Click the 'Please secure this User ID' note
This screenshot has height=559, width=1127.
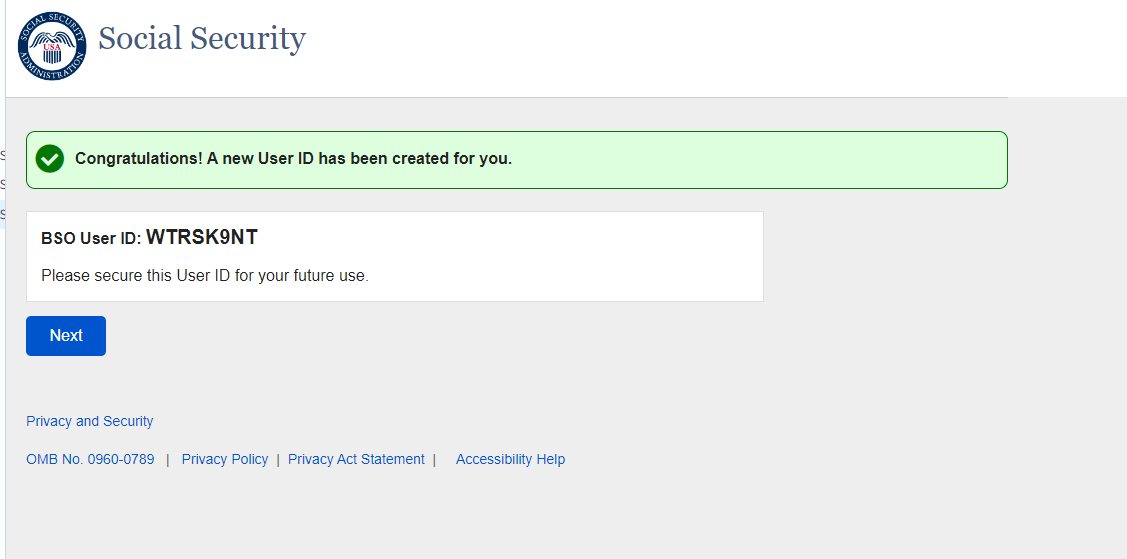205,275
